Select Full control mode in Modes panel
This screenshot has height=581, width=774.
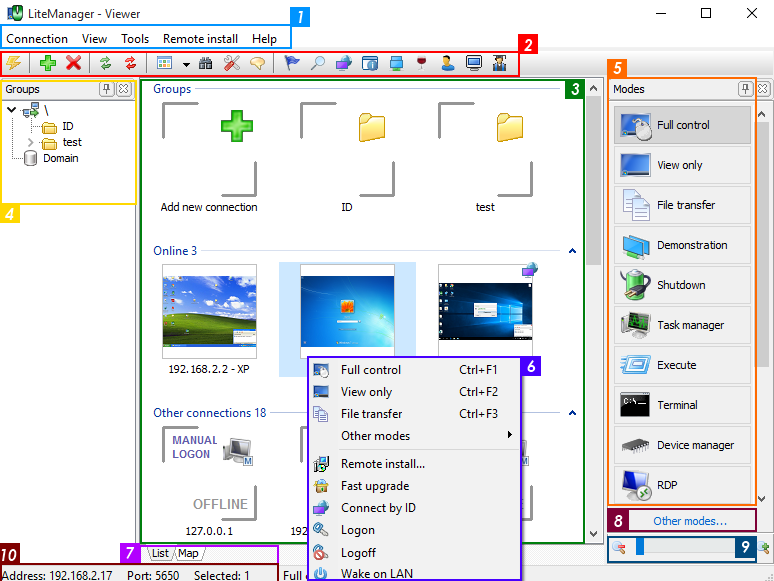pyautogui.click(x=682, y=125)
